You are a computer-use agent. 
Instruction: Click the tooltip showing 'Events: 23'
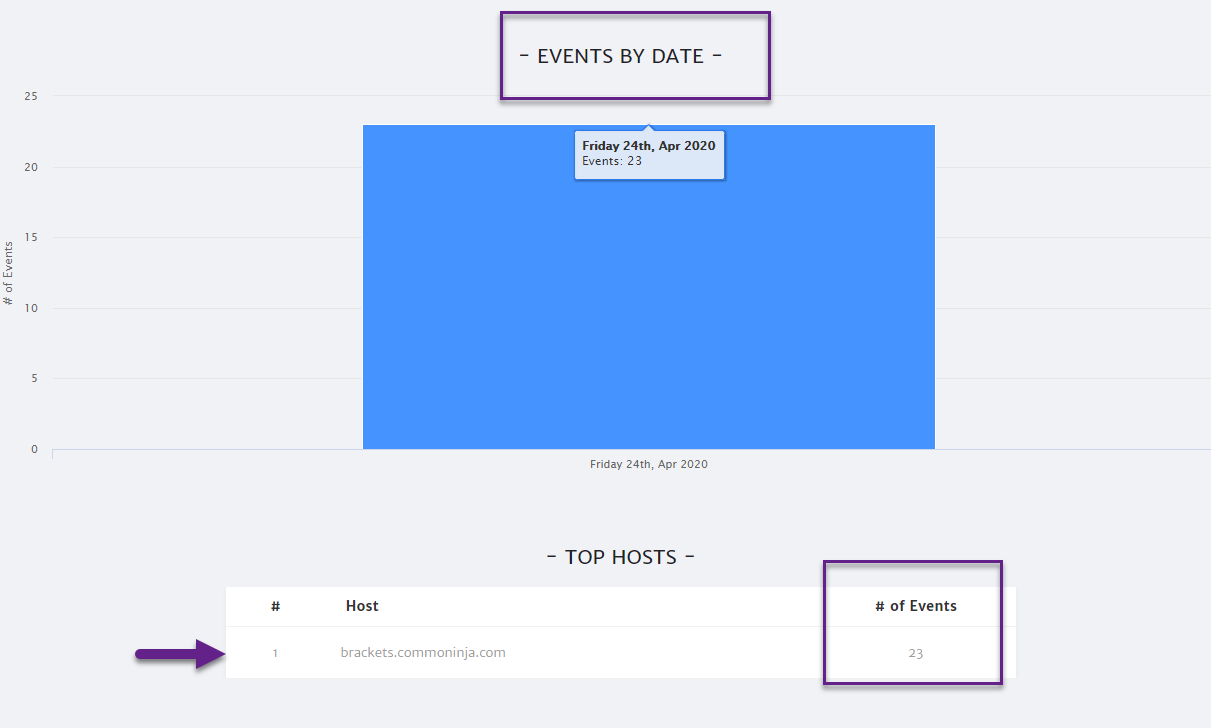[649, 154]
